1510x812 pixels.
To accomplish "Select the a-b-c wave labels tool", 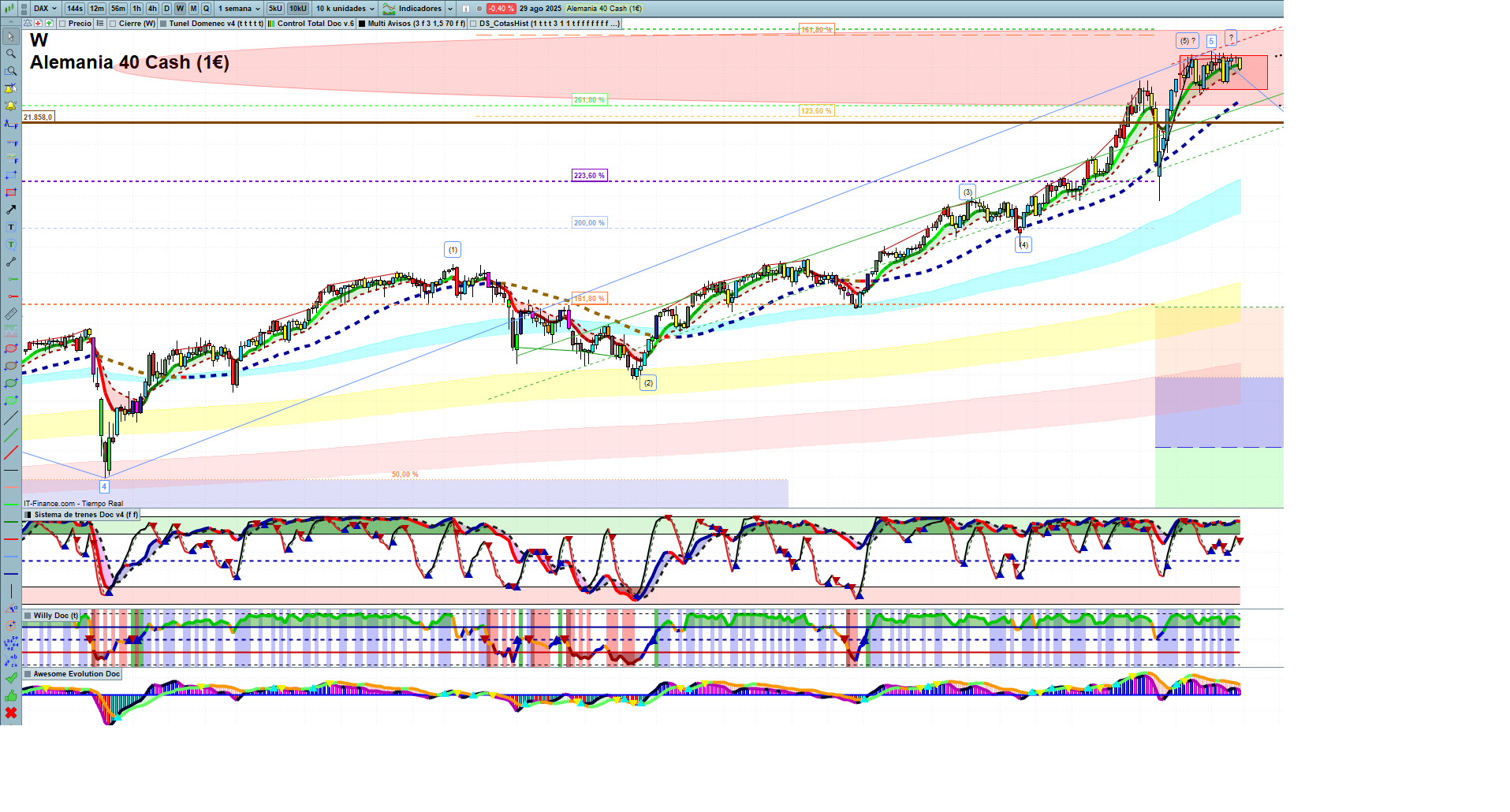I will (11, 661).
